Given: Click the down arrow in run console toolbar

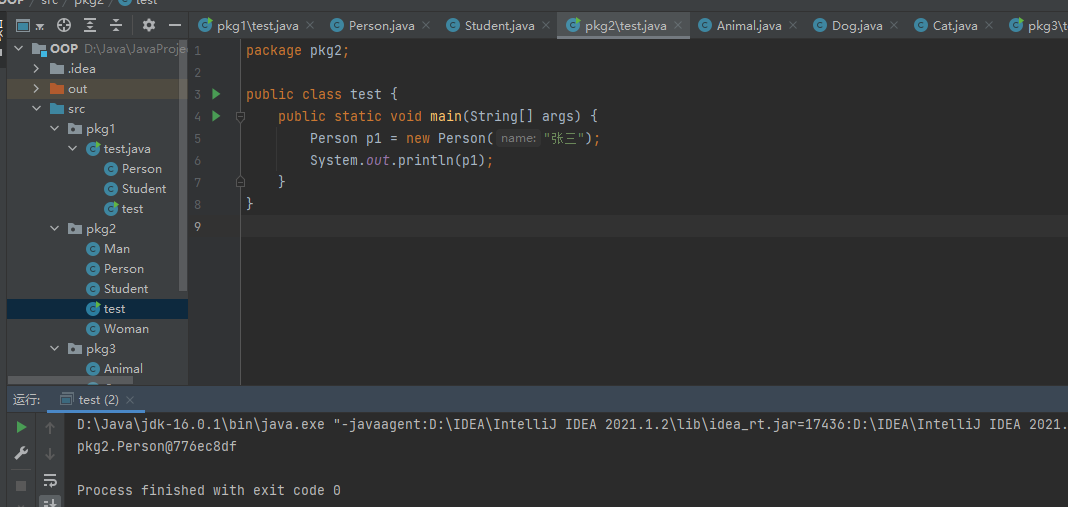Looking at the screenshot, I should pyautogui.click(x=50, y=454).
